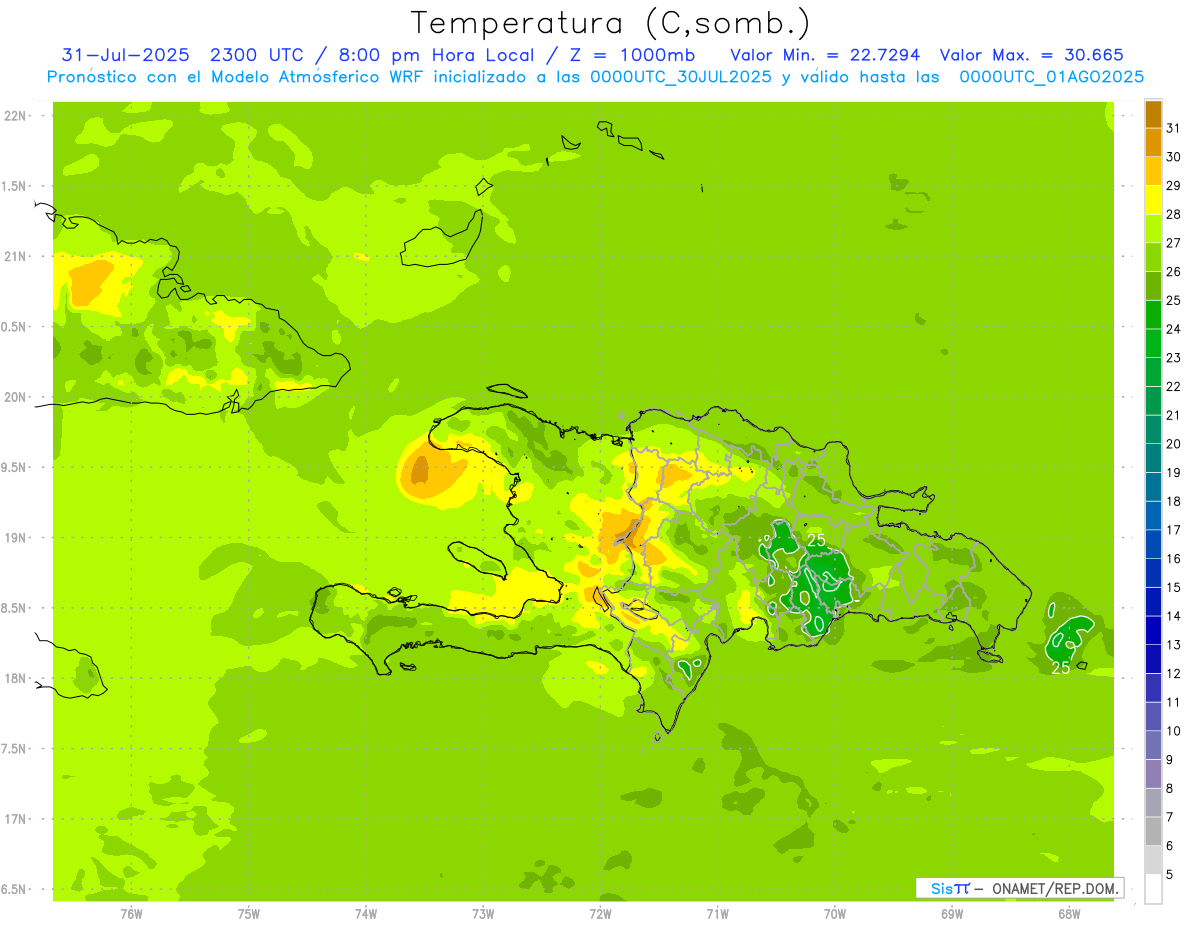This screenshot has height=927, width=1200.
Task: Click the "17N" latitude label
Action: click(15, 819)
